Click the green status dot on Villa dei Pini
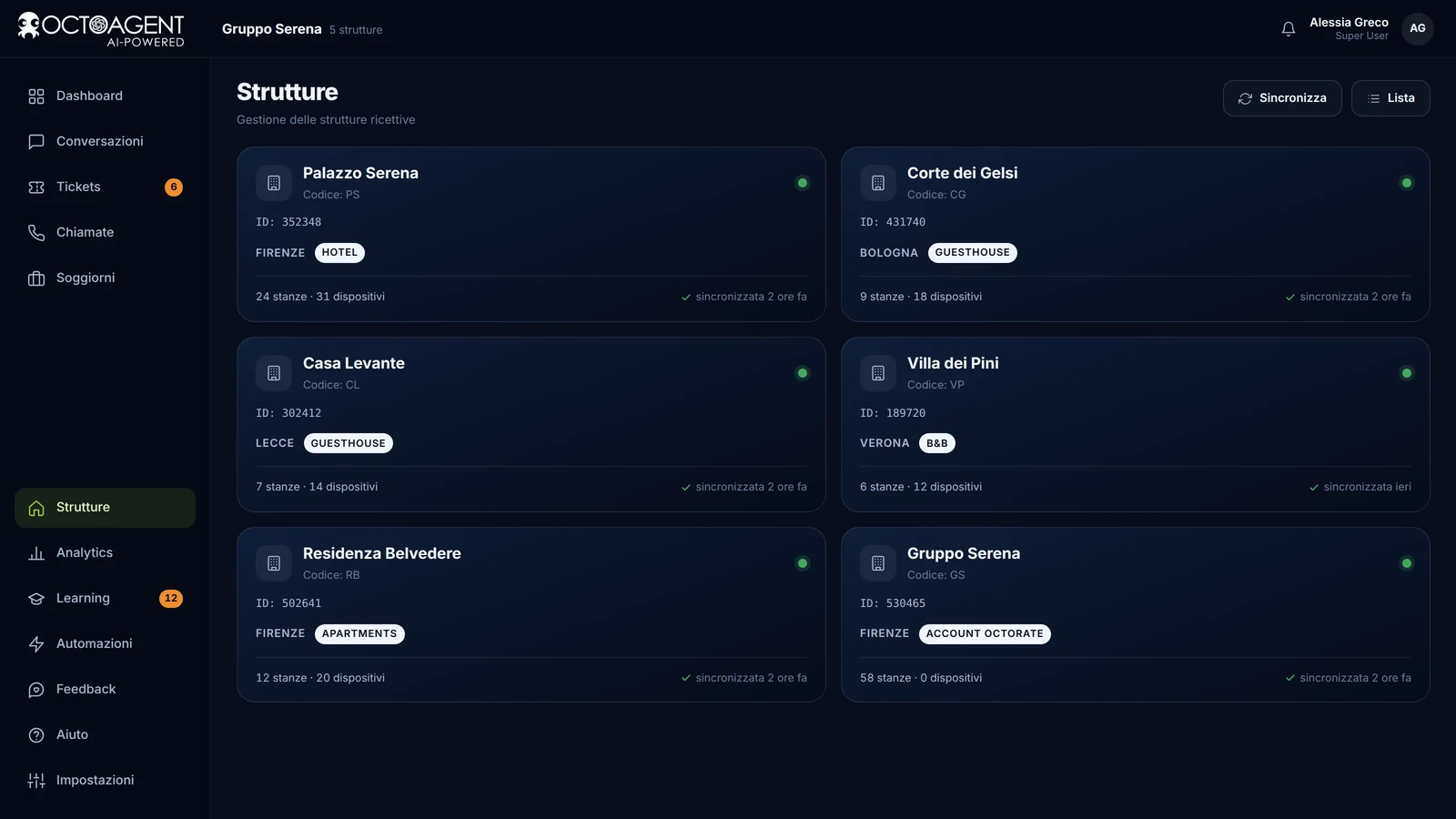This screenshot has height=819, width=1456. click(1407, 373)
